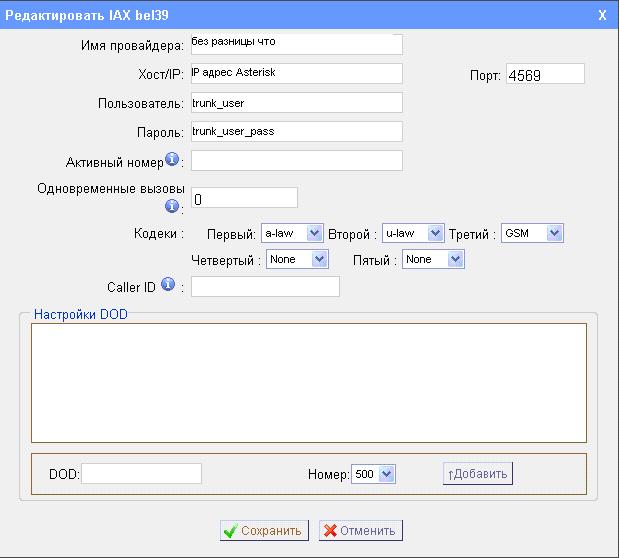The width and height of the screenshot is (619, 558).
Task: Click info icon next to Caller ID
Action: pos(167,286)
